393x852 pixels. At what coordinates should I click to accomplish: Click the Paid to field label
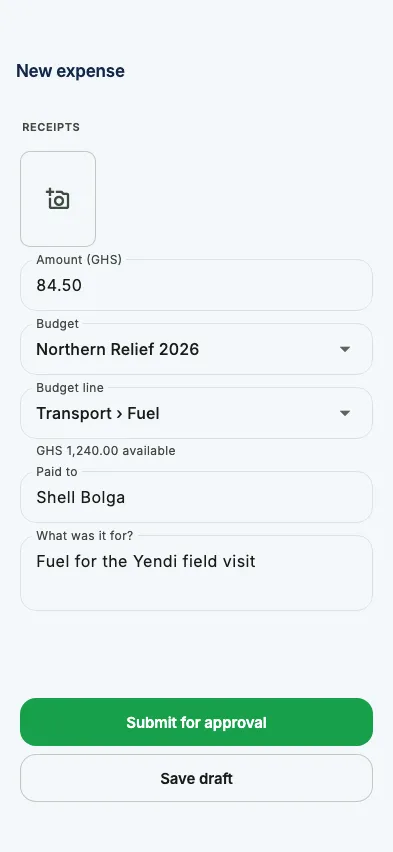(x=57, y=472)
